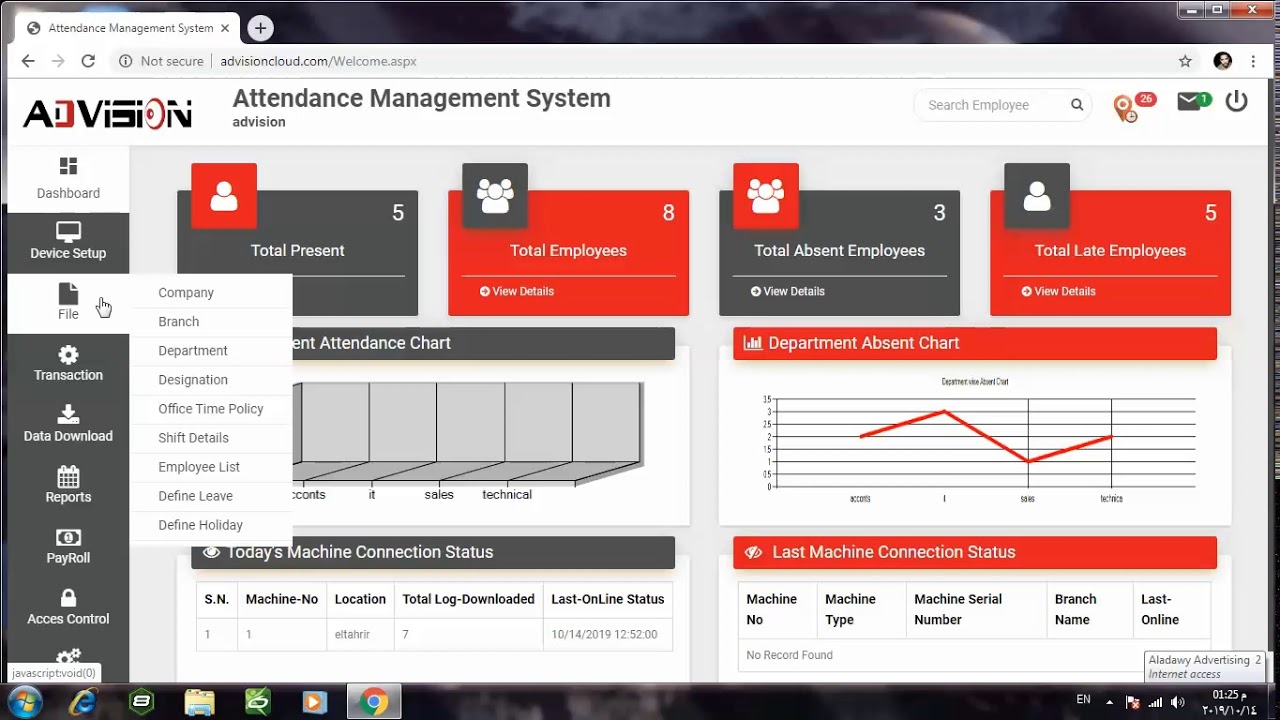
Task: Open the Data Download sidebar item
Action: click(x=68, y=424)
